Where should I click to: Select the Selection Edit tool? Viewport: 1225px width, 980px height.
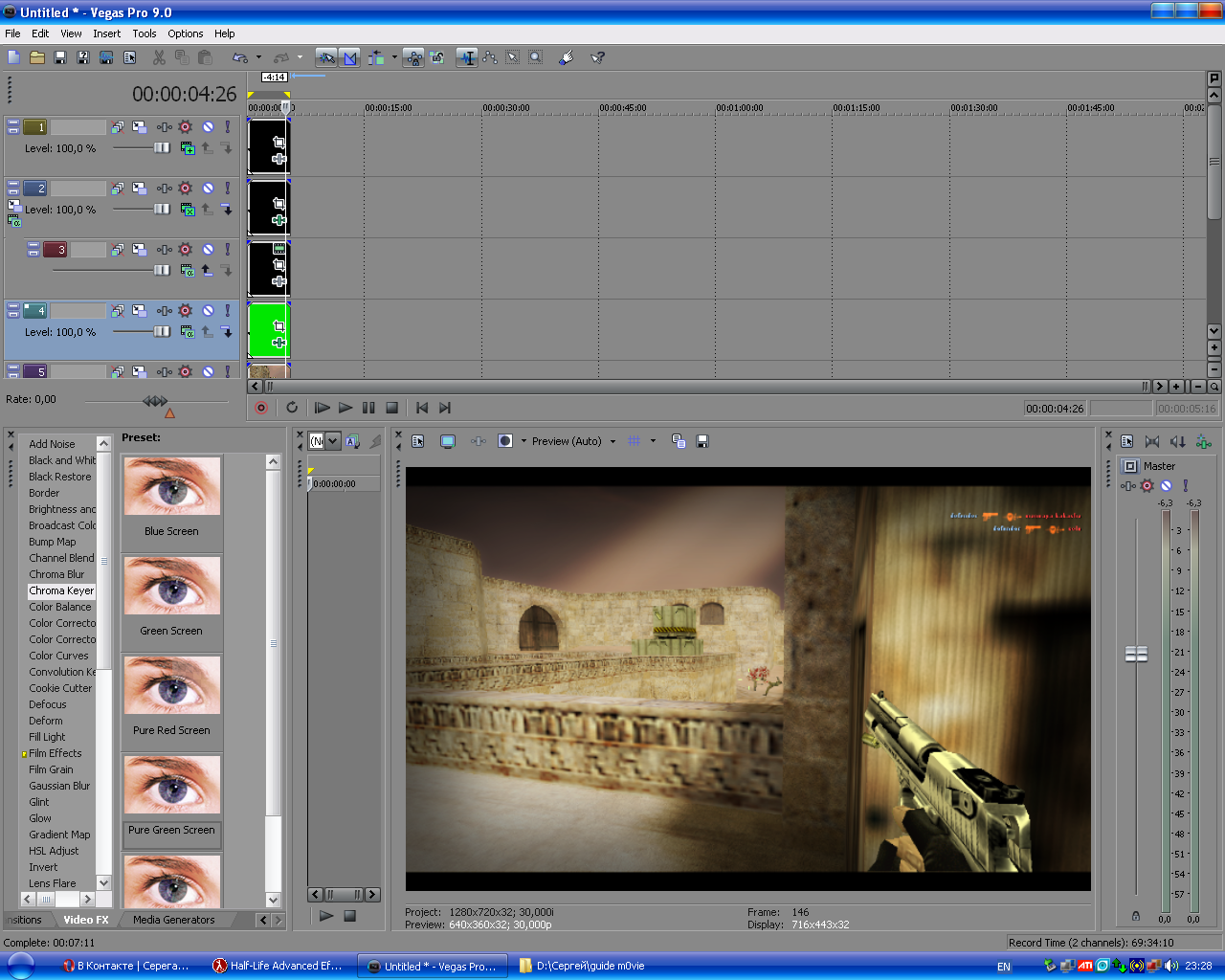513,57
